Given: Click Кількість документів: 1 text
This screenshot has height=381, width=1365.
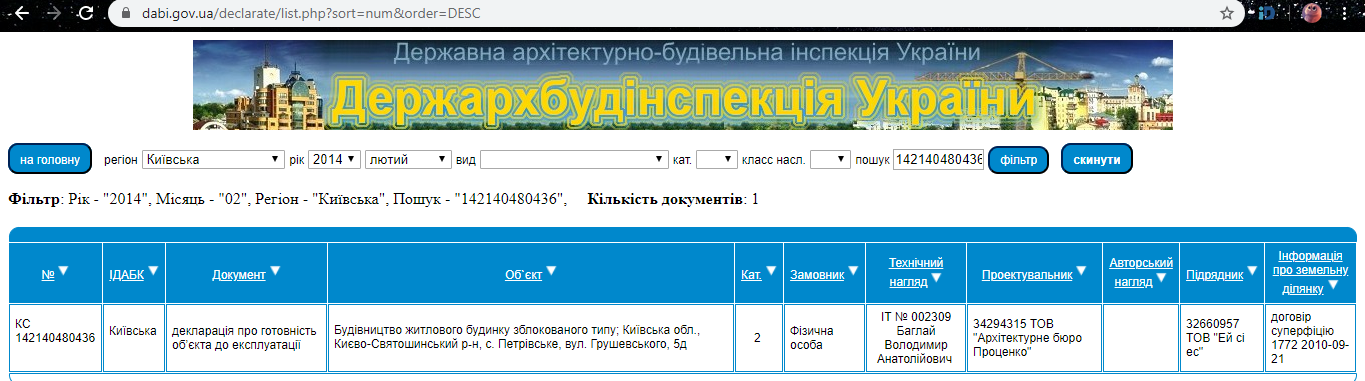Looking at the screenshot, I should 673,199.
